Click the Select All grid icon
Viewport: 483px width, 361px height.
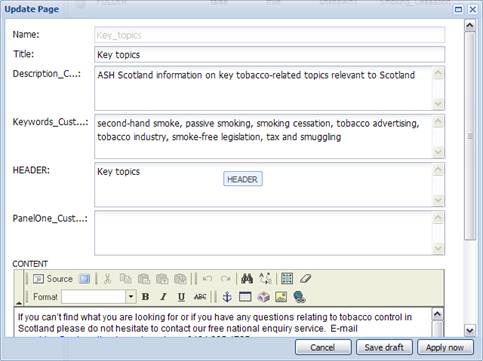coord(287,279)
